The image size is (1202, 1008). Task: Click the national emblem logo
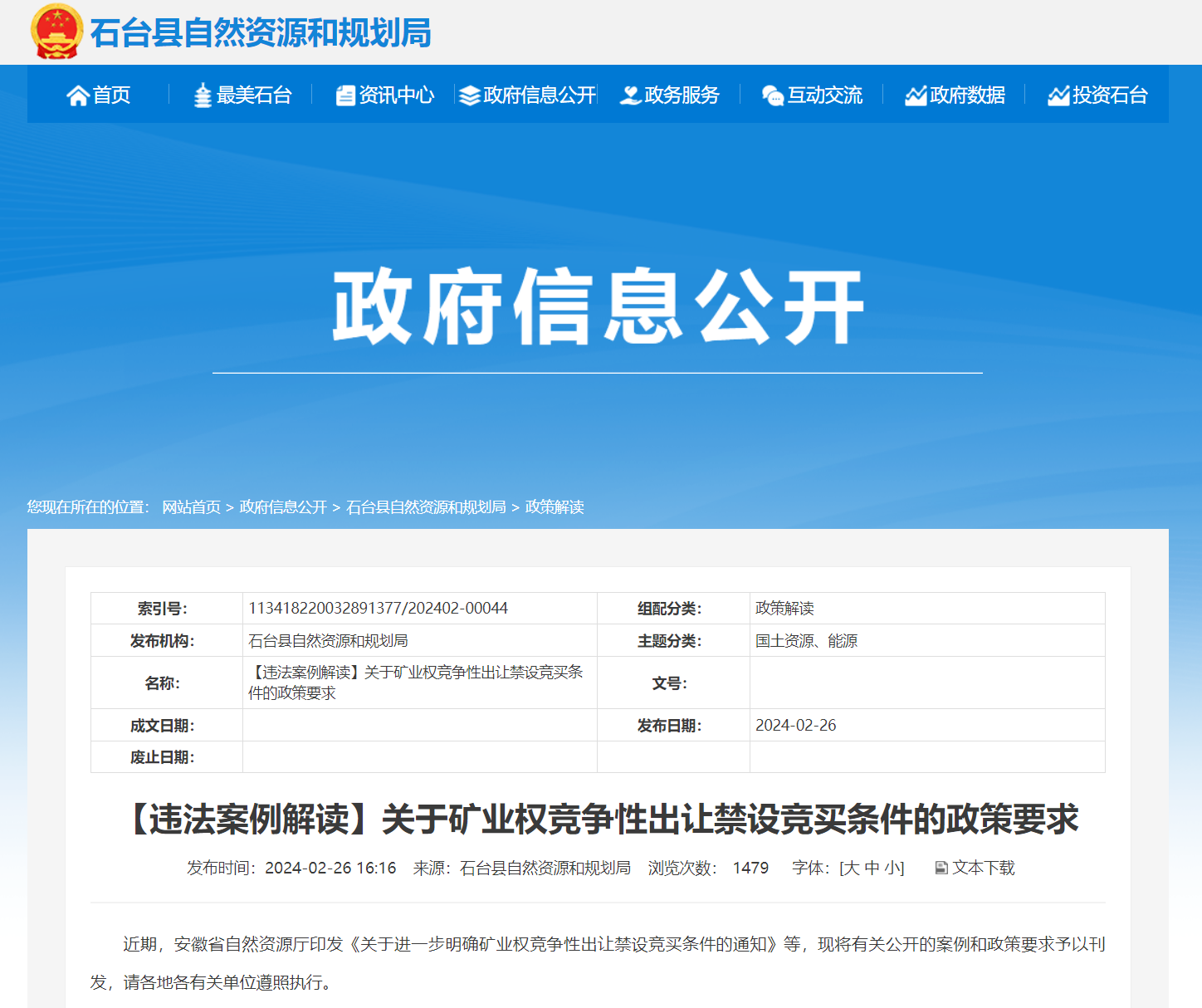click(x=56, y=32)
